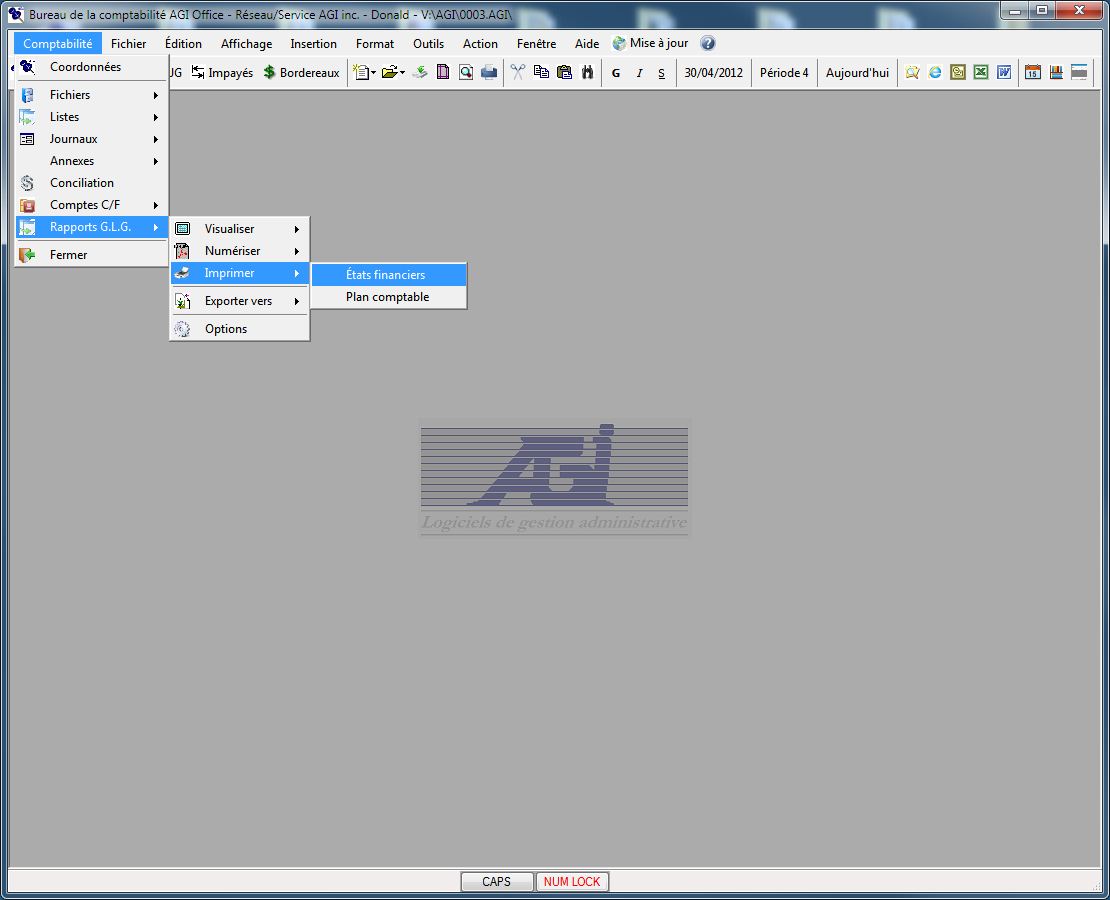Image resolution: width=1110 pixels, height=900 pixels.
Task: Click the purple book toolbar icon
Action: click(x=443, y=72)
